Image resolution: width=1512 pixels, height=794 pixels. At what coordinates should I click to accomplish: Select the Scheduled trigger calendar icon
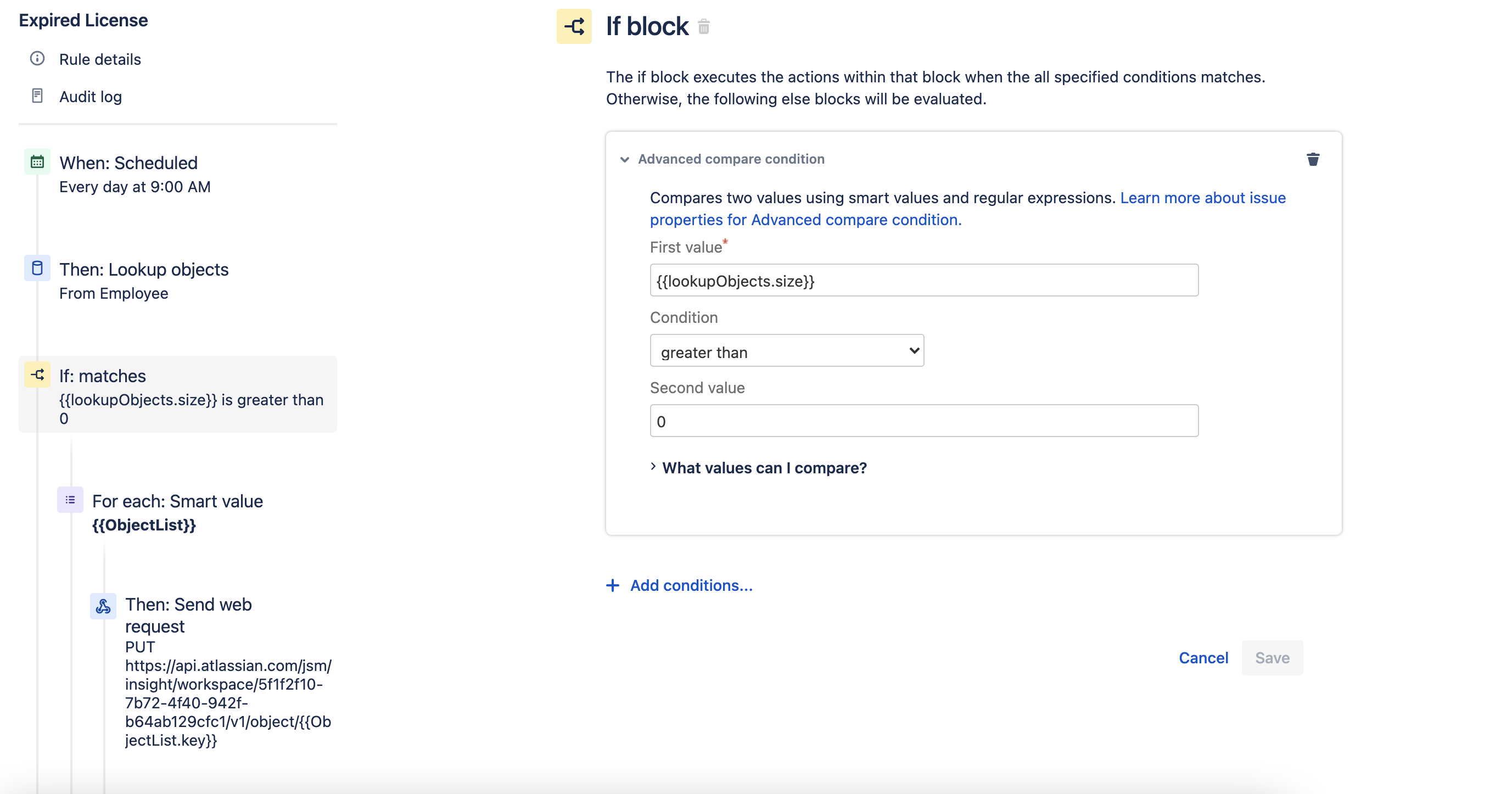(37, 162)
